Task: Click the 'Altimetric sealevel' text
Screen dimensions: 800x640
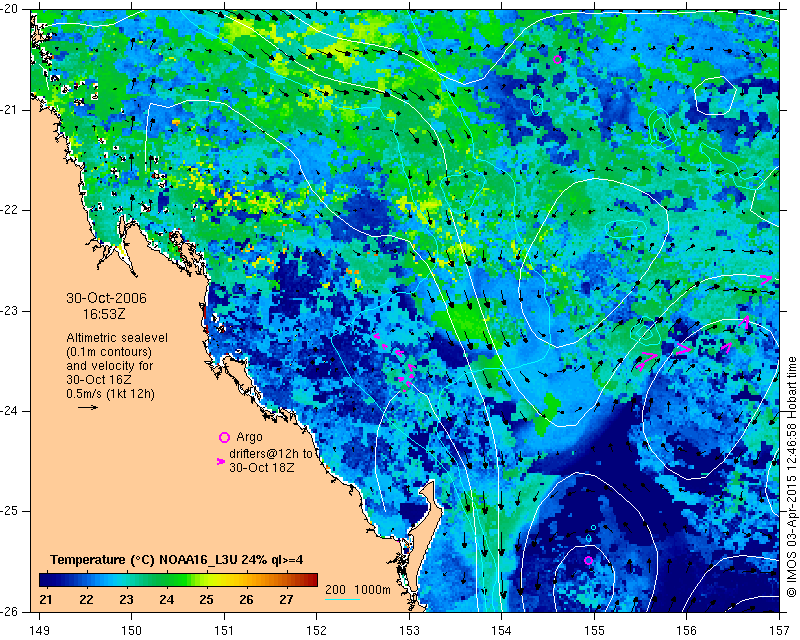Action: pos(117,338)
